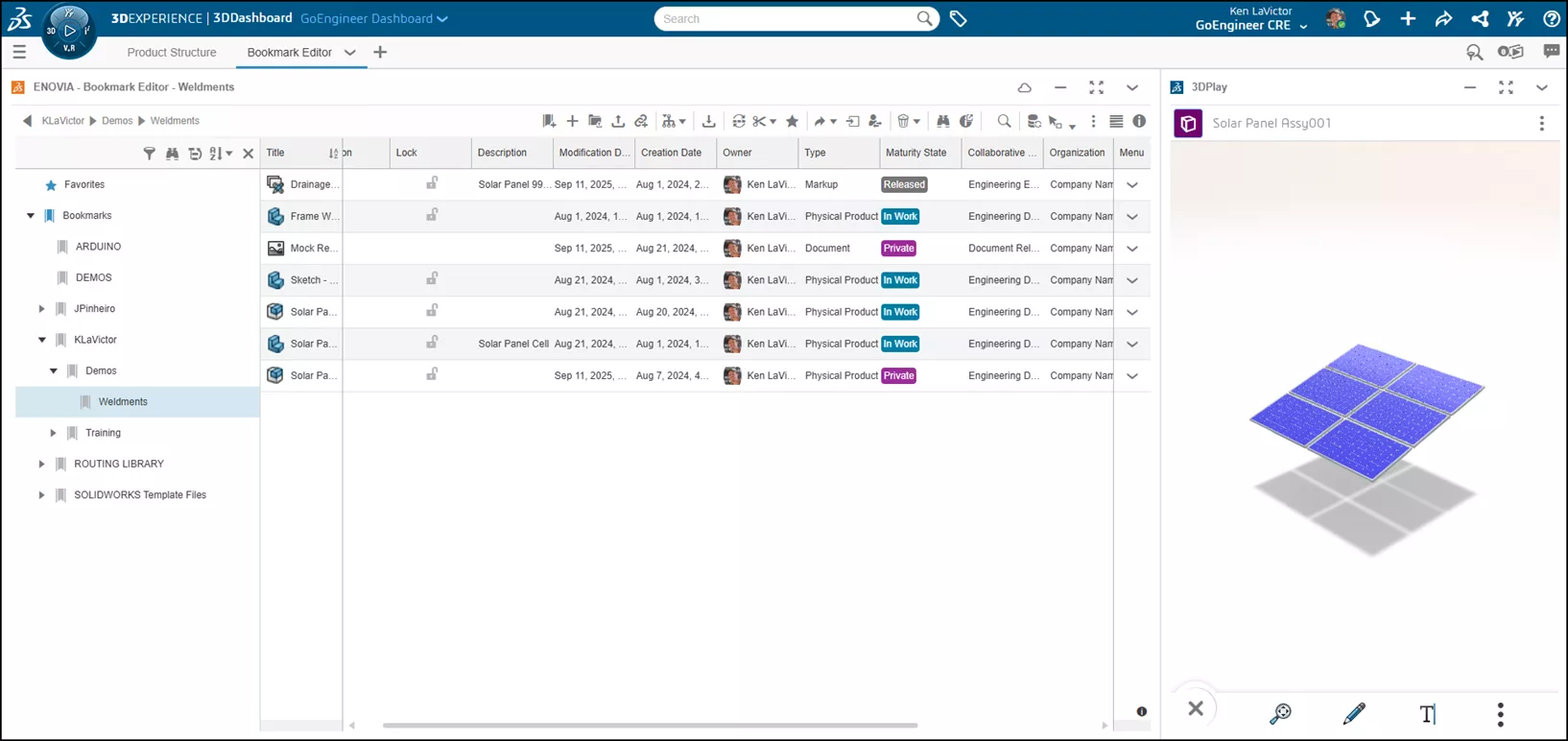Expand the JPinheiro tree node
1568x741 pixels.
click(x=41, y=309)
